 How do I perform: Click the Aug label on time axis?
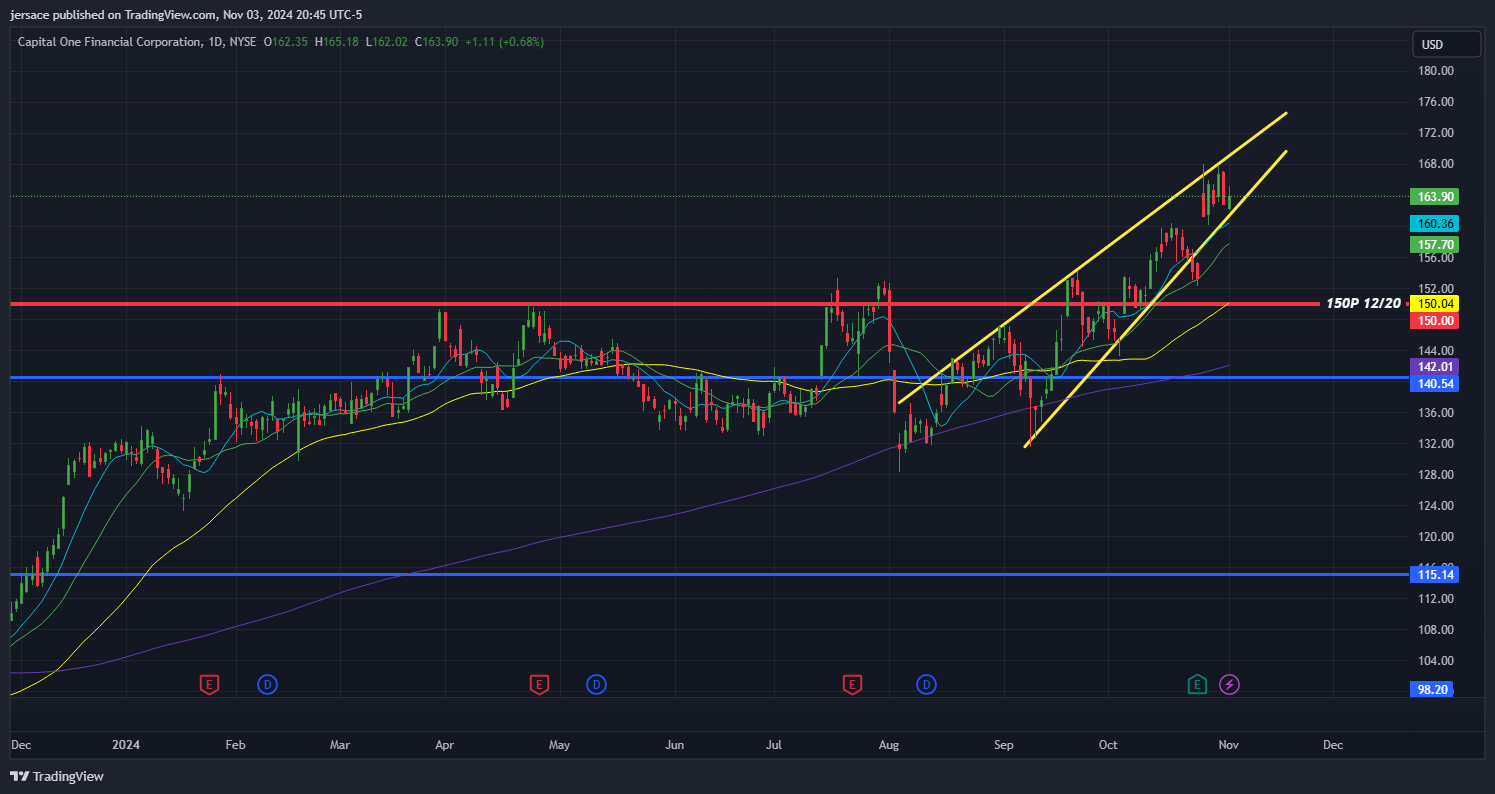(x=889, y=745)
